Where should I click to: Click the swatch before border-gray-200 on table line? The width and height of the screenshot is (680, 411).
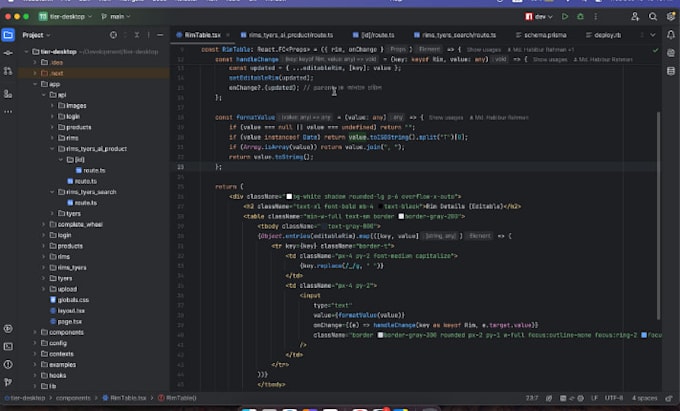[401, 216]
